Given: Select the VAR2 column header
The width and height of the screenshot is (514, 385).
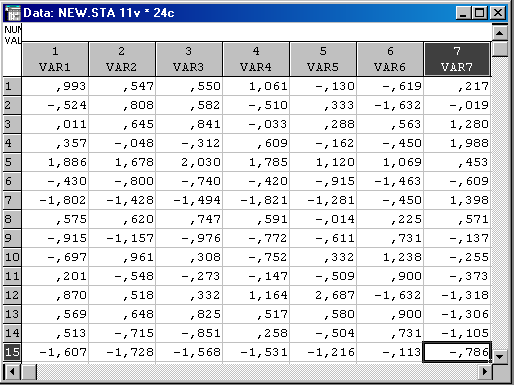Looking at the screenshot, I should 122,59.
